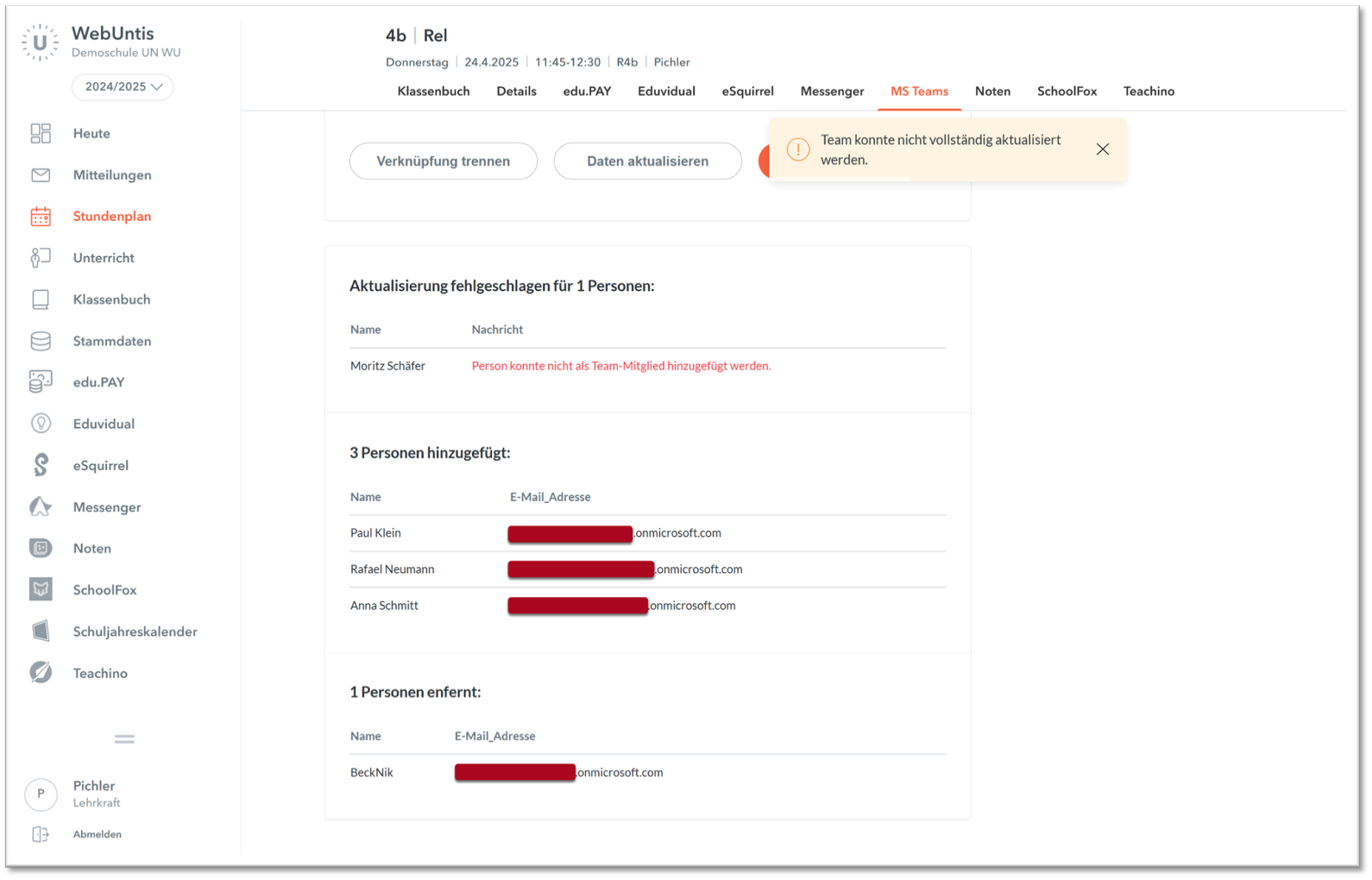The image size is (1372, 880).
Task: Dismiss the Team update warning notification
Action: pyautogui.click(x=1102, y=149)
